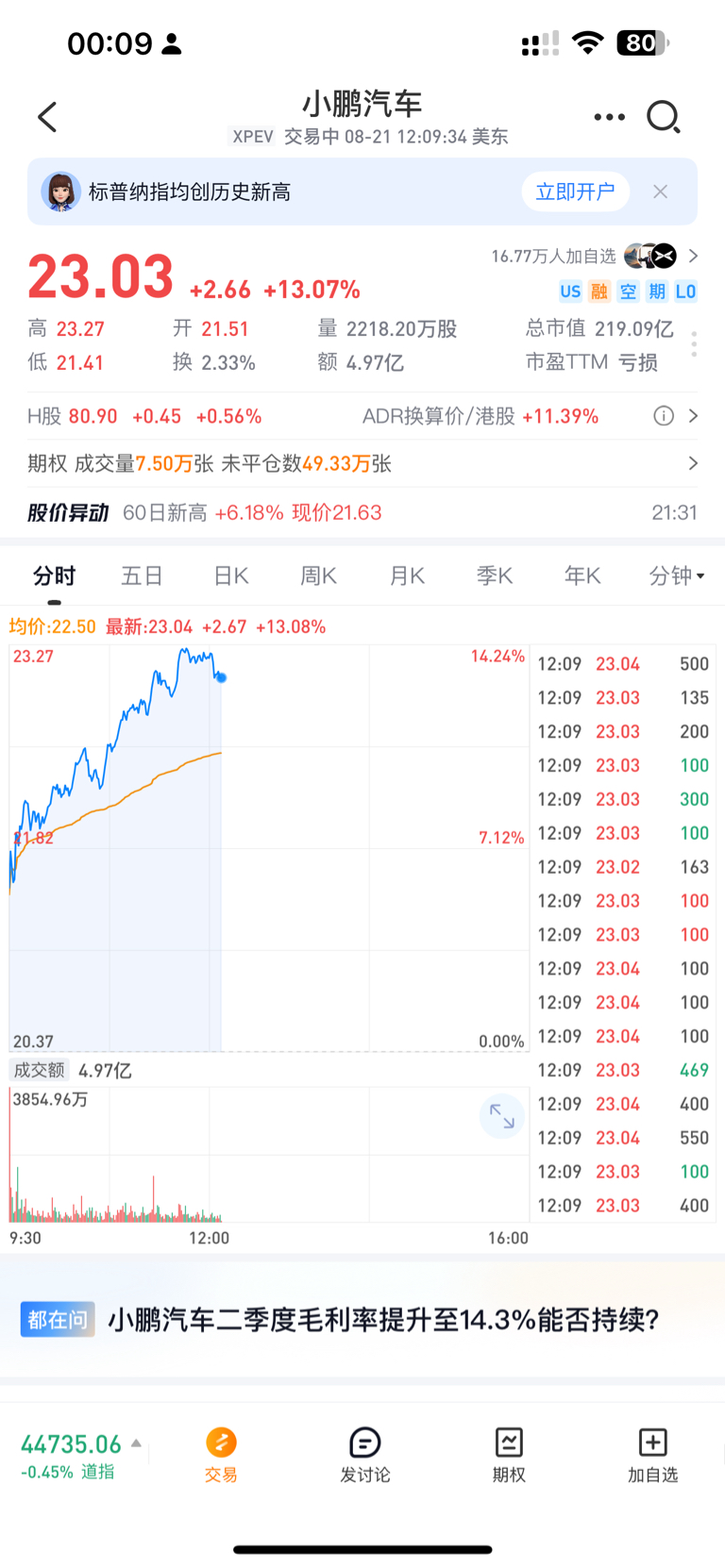The height and width of the screenshot is (1568, 725).
Task: Tap the 期 options badge
Action: (x=657, y=292)
